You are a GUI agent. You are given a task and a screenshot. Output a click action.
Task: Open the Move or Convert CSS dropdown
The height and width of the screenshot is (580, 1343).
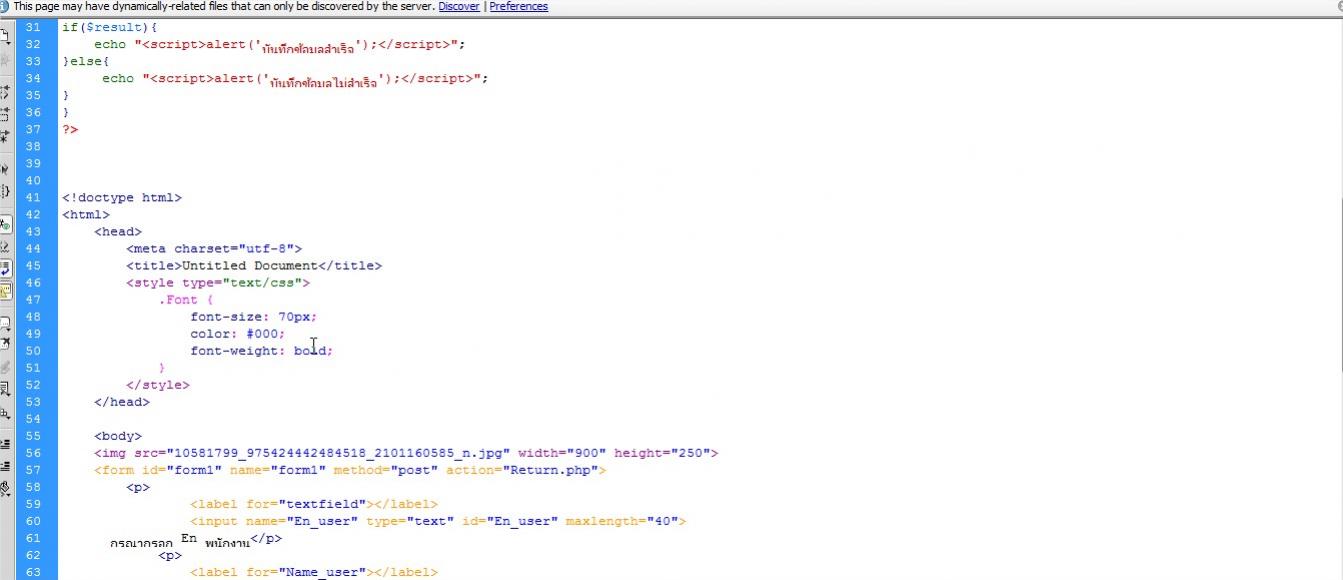(x=5, y=411)
